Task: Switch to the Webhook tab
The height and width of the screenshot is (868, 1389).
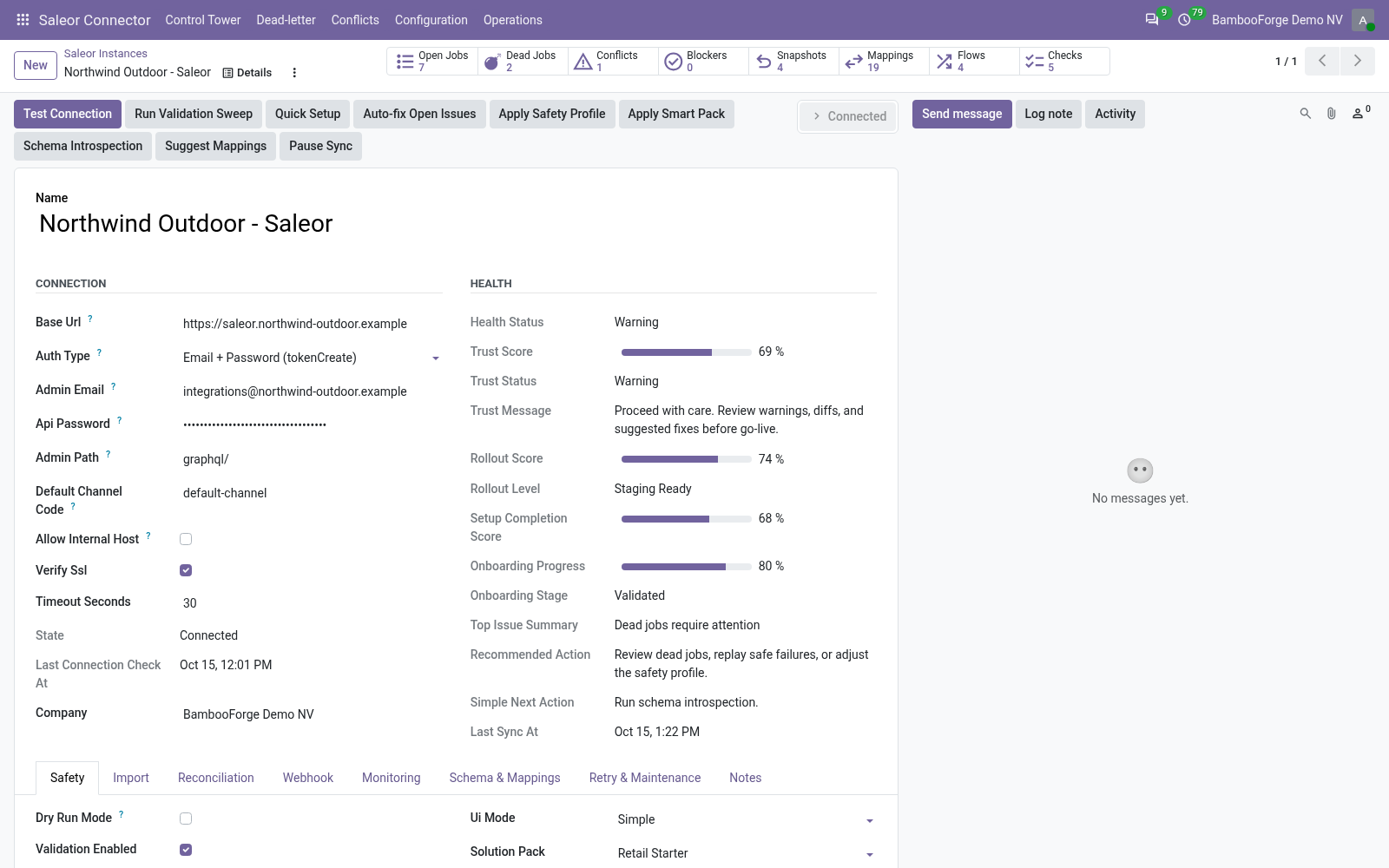Action: (x=308, y=778)
